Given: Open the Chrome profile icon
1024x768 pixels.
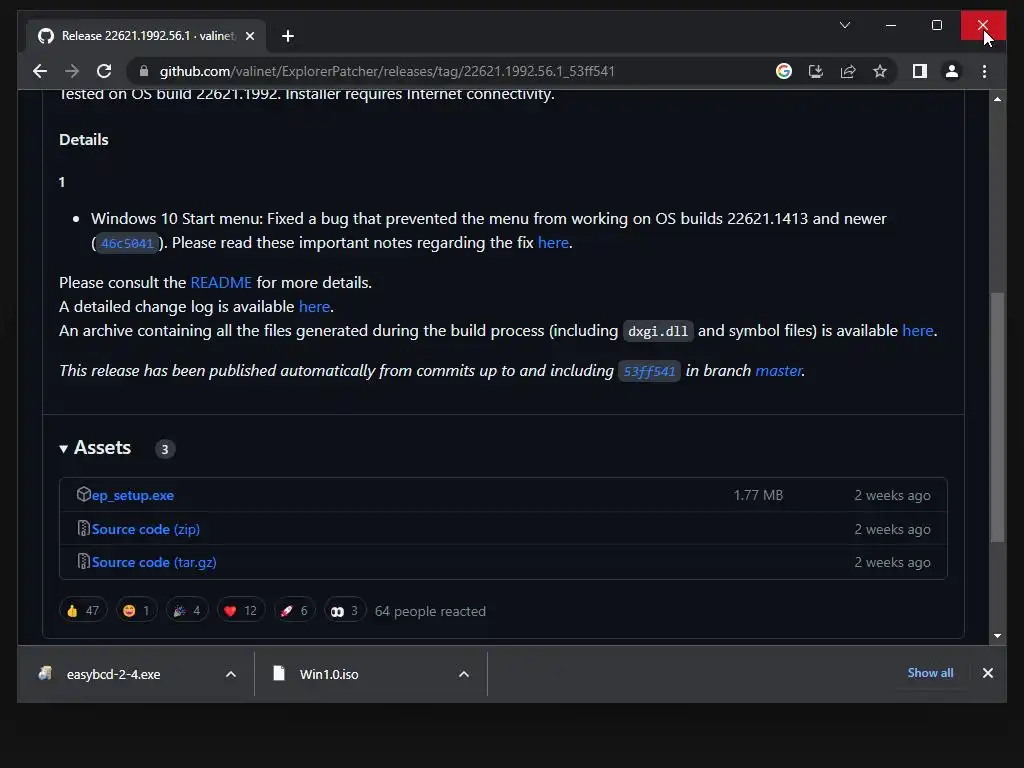Looking at the screenshot, I should click(x=952, y=71).
